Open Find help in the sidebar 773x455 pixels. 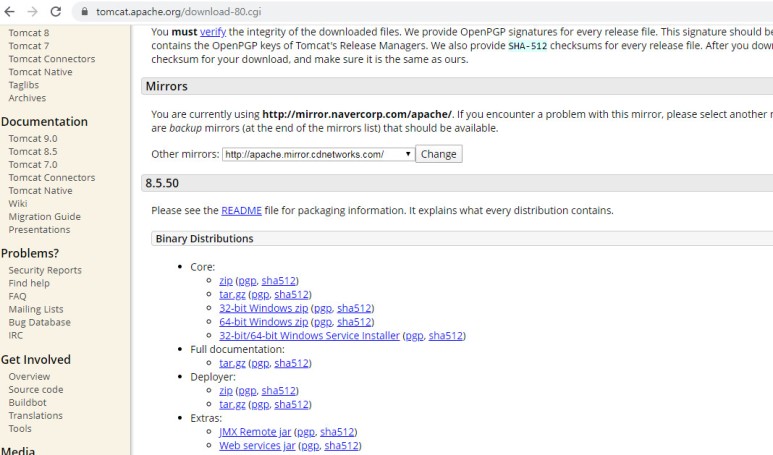point(29,283)
